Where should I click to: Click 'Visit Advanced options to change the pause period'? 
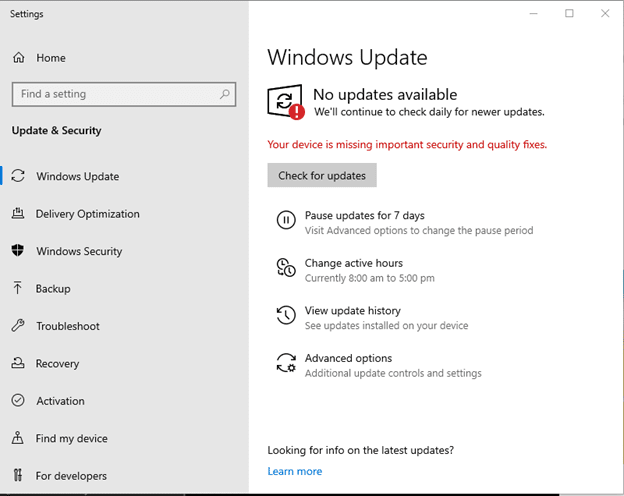[x=419, y=230]
